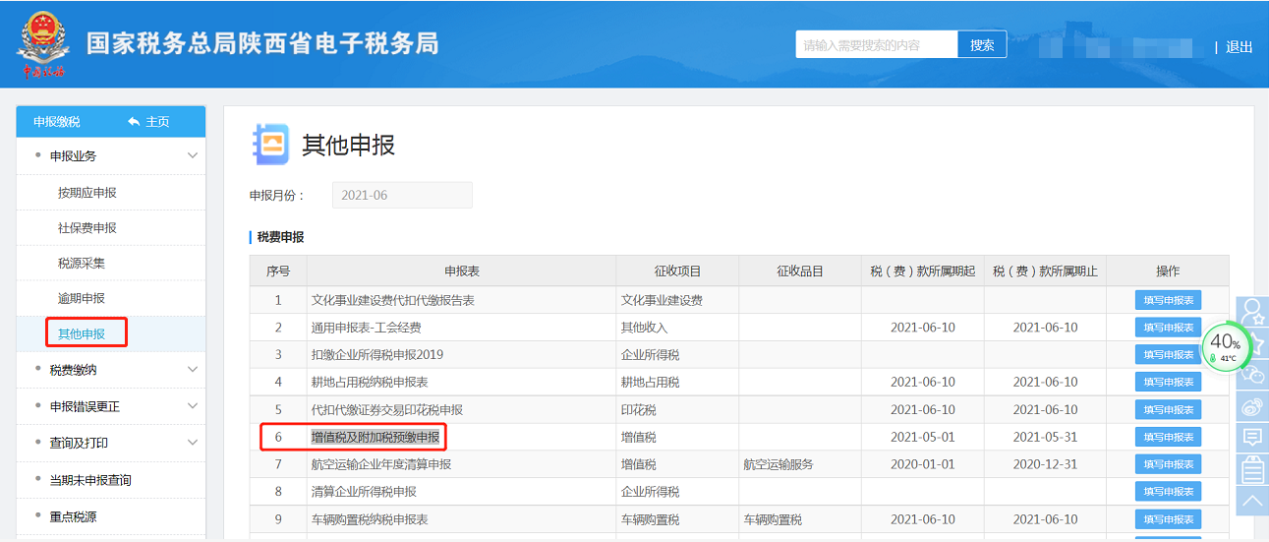Click the 其他申报 notebook icon
Screen dimensions: 1269x542
pos(270,145)
